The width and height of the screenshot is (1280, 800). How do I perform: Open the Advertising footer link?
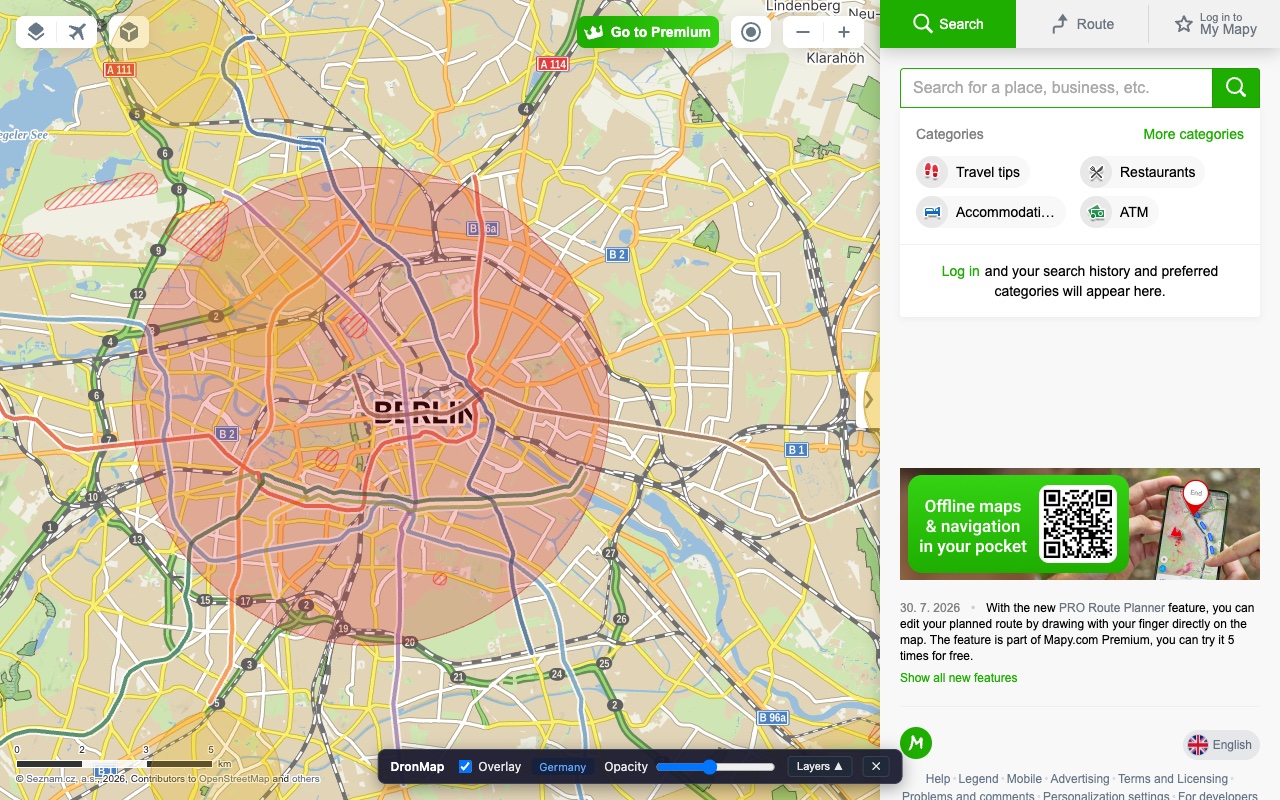tap(1080, 779)
